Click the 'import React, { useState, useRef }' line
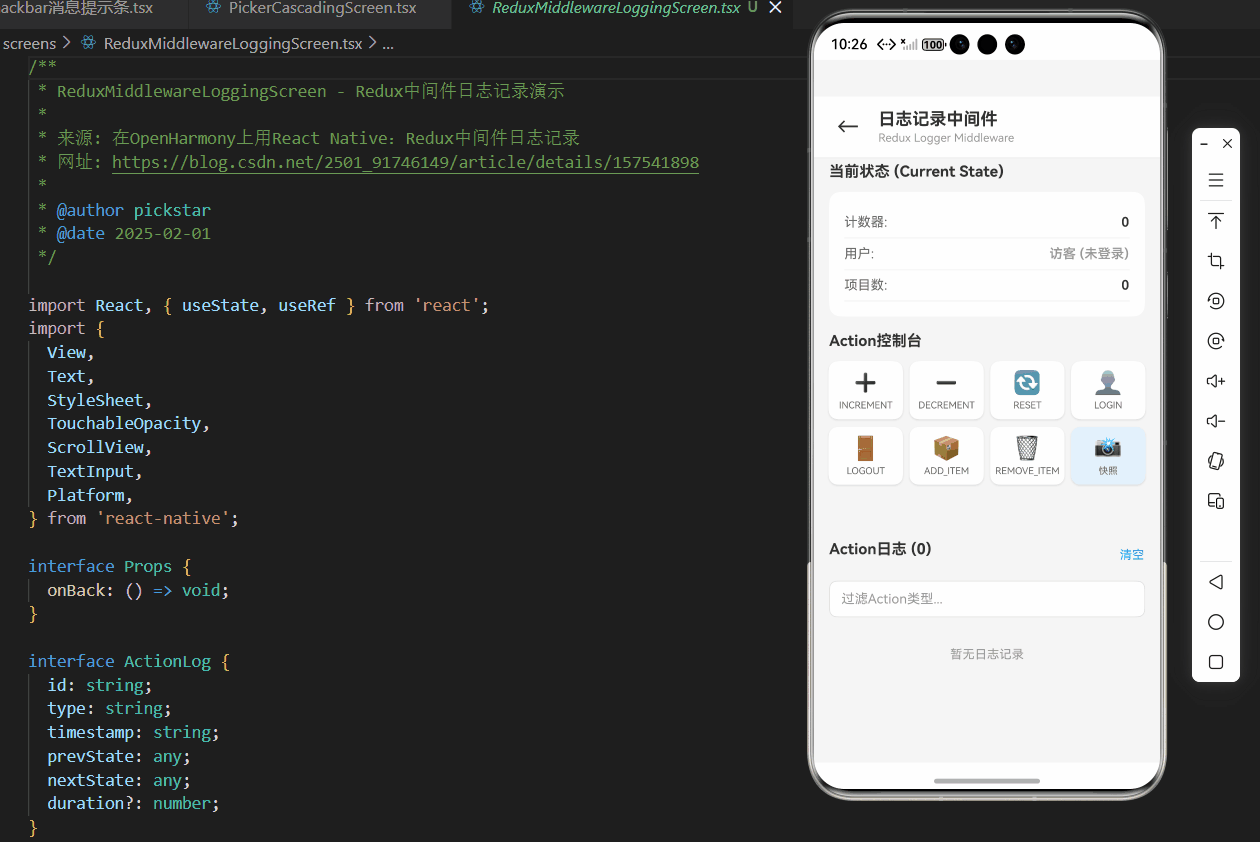This screenshot has width=1260, height=842. [x=259, y=305]
